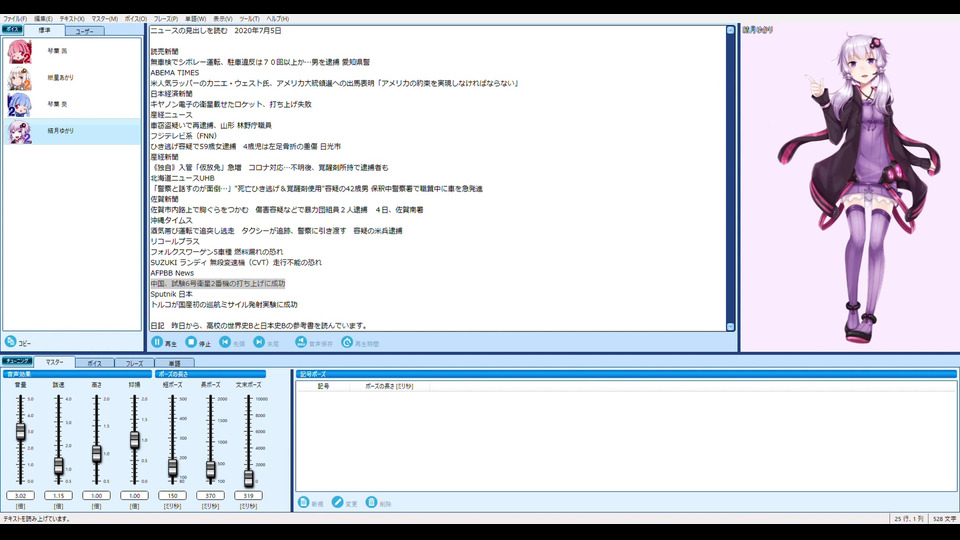Viewport: 960px width, 540px height.
Task: Click the 高さ pitch slider handle
Action: pyautogui.click(x=96, y=454)
